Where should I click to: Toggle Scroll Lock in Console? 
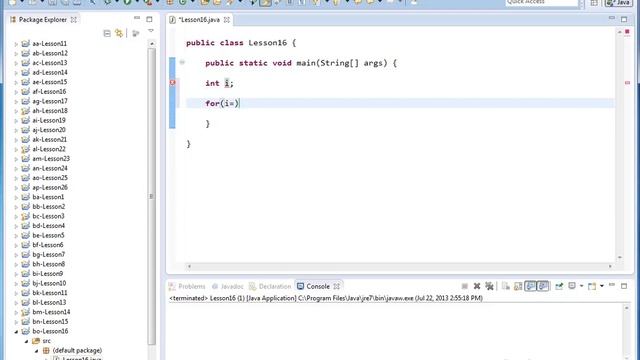[x=518, y=286]
